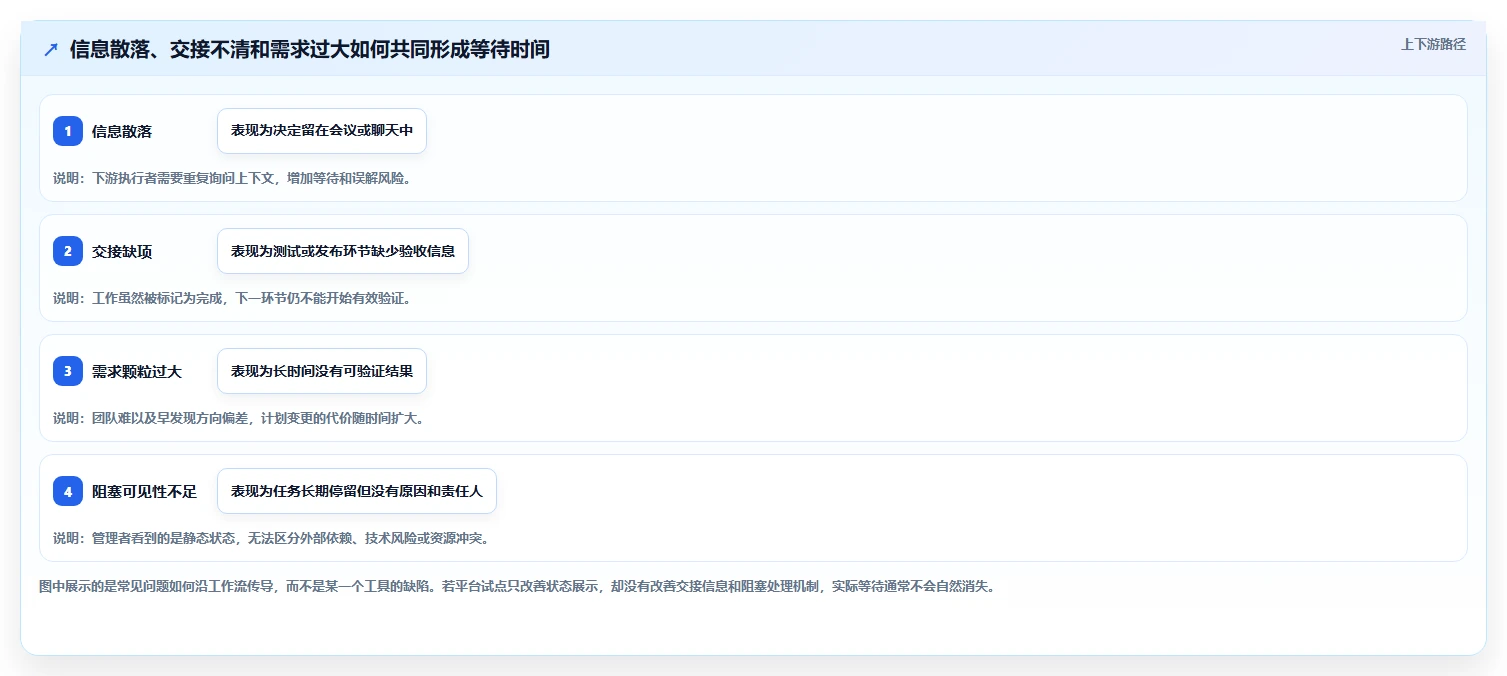Click the footer paragraph starting 图中展示的是常见问题

[517, 586]
